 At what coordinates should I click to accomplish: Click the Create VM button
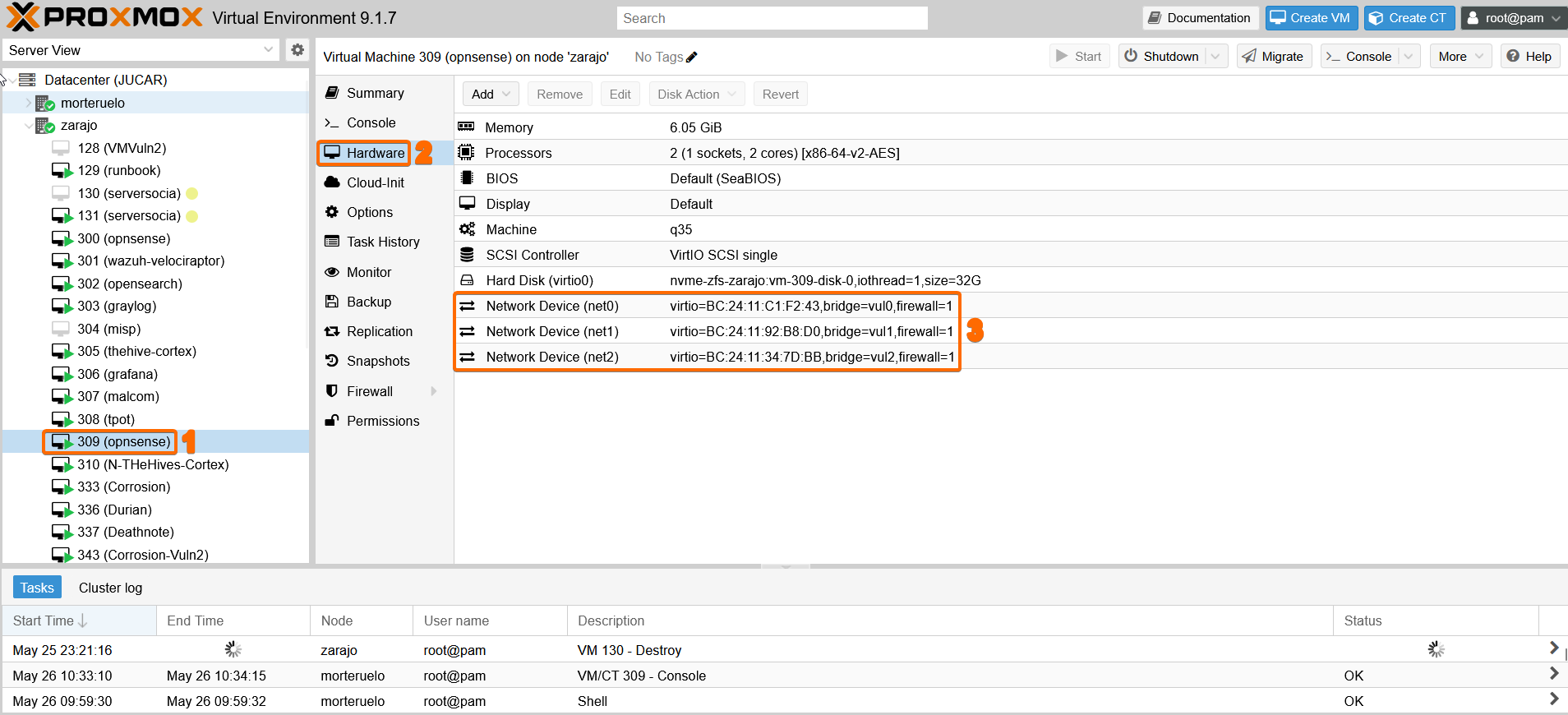coord(1311,18)
